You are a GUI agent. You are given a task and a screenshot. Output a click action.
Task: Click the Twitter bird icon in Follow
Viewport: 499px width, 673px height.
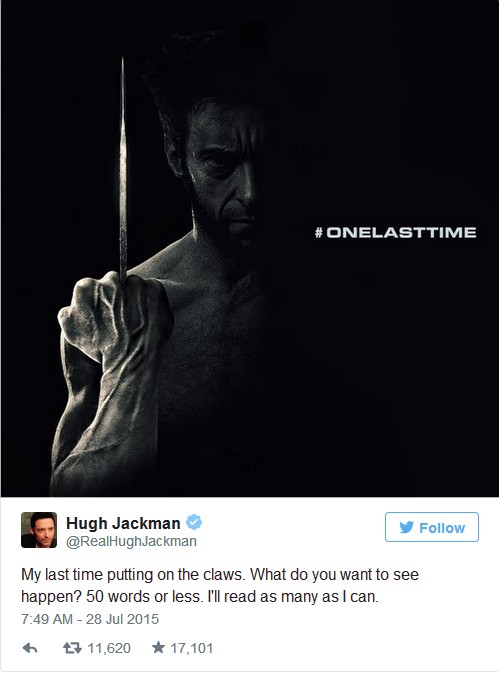coord(406,527)
